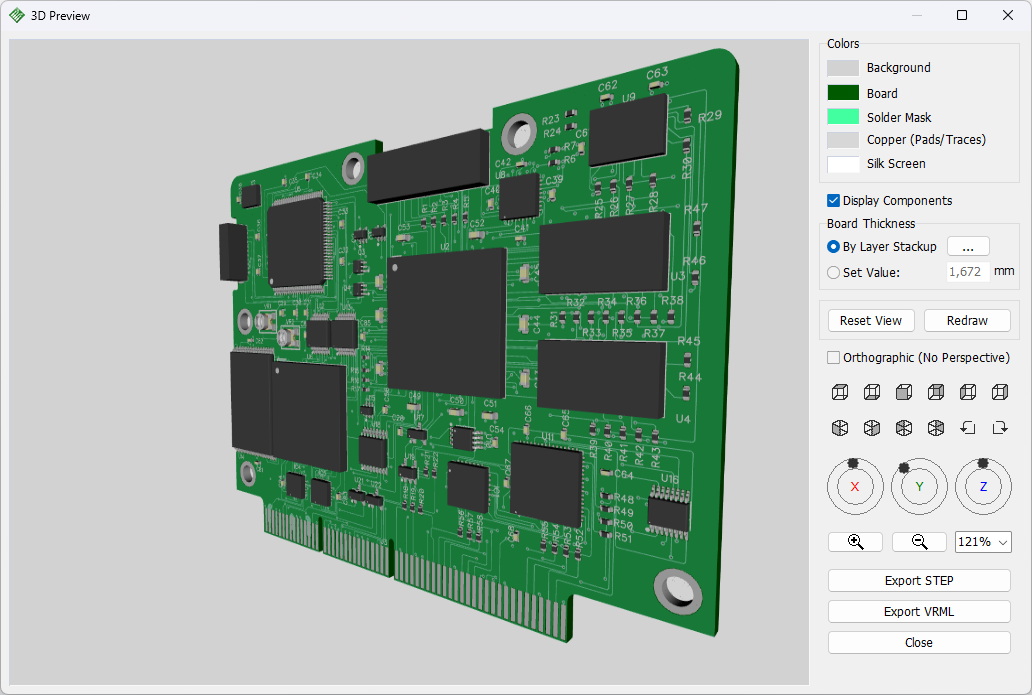Select the Set Value radio button
This screenshot has height=695, width=1032.
pos(833,272)
